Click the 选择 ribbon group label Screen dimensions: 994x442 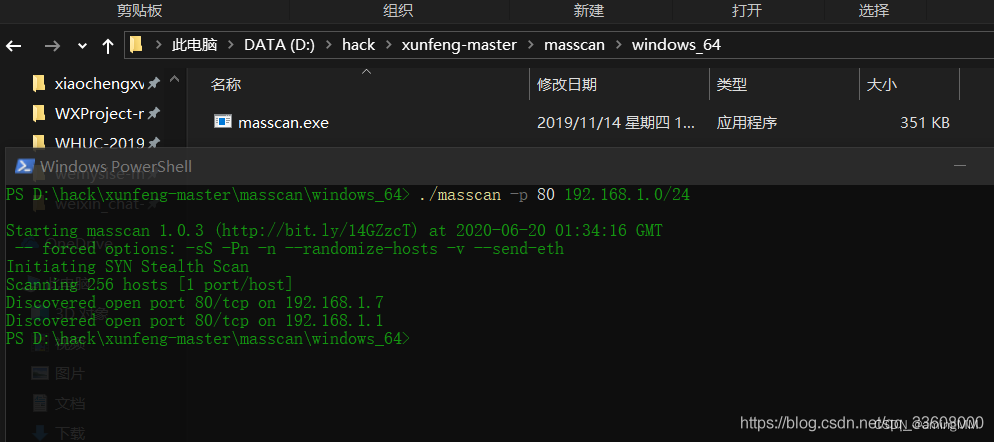(874, 10)
